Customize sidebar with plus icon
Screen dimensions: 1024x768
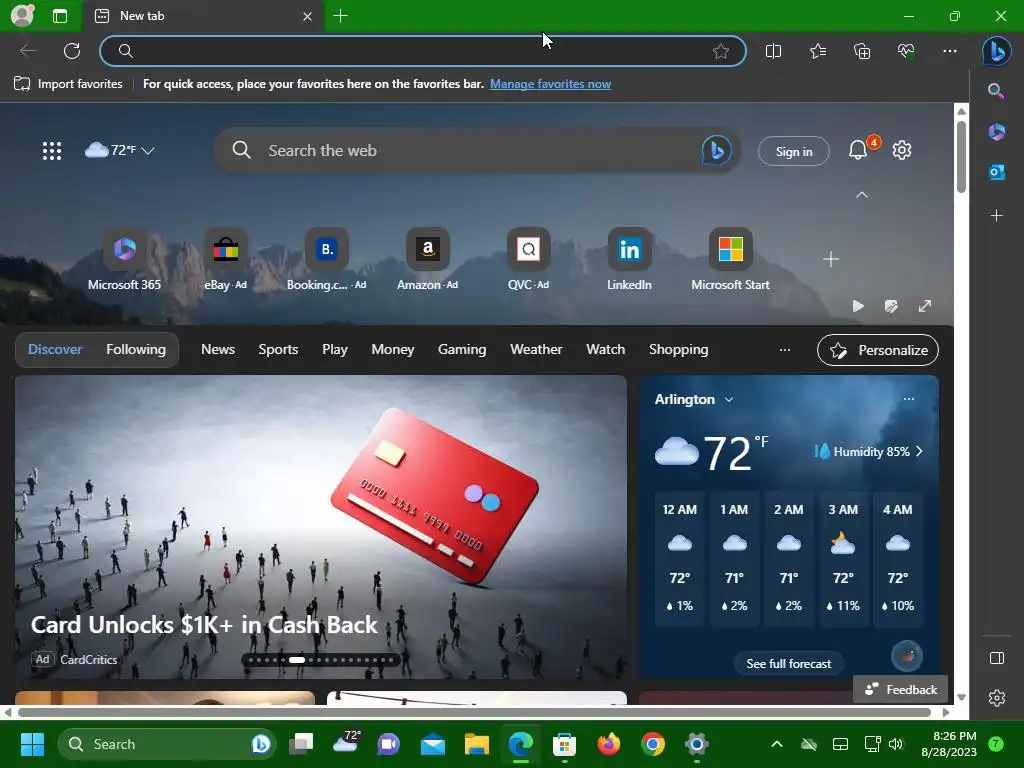(996, 215)
